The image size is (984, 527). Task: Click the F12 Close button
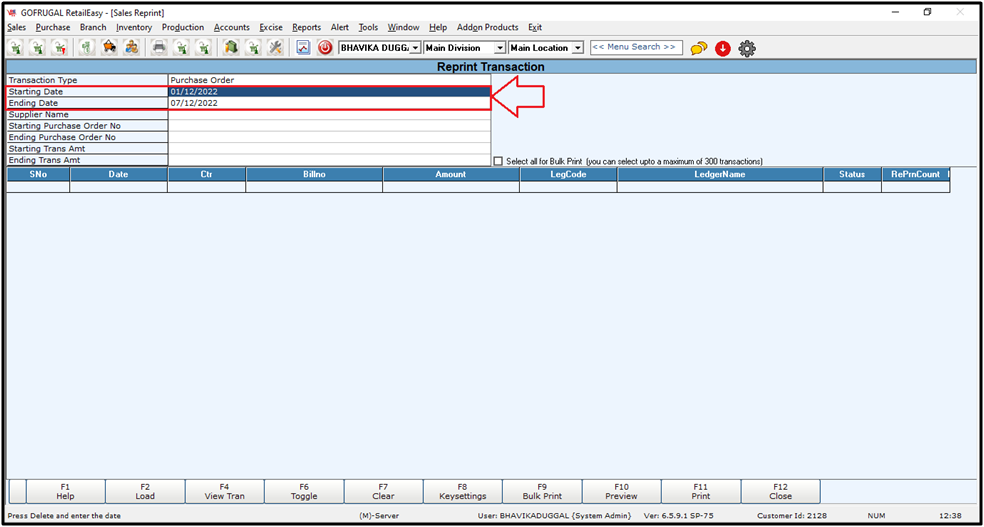(781, 491)
